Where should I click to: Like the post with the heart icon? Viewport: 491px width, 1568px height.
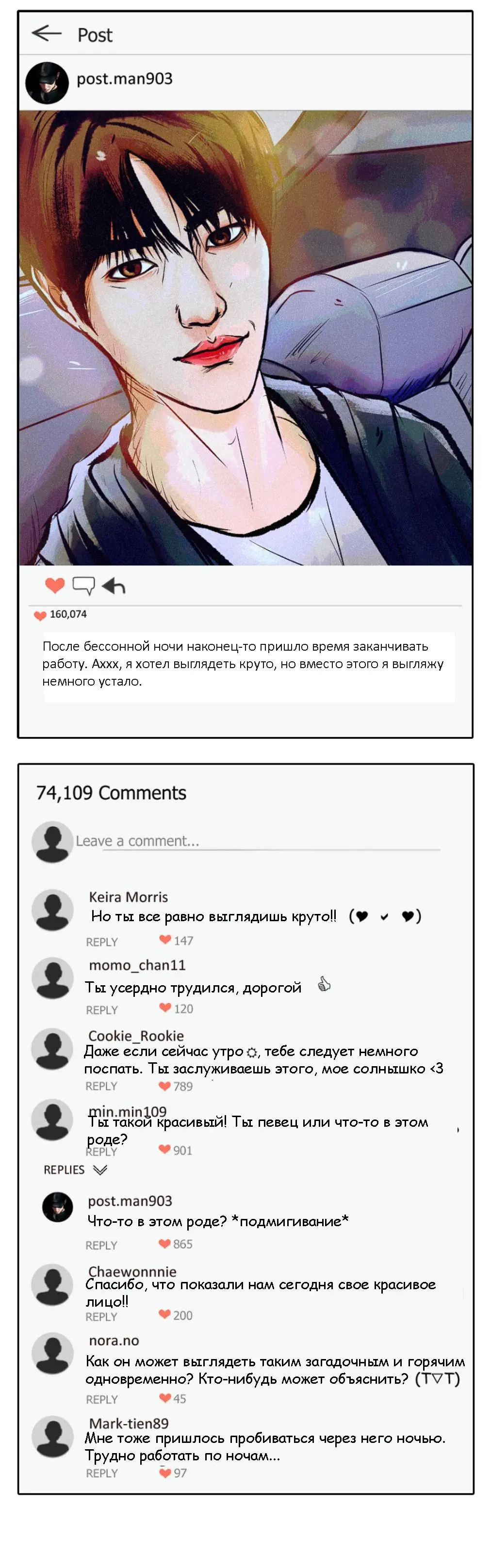coord(55,585)
